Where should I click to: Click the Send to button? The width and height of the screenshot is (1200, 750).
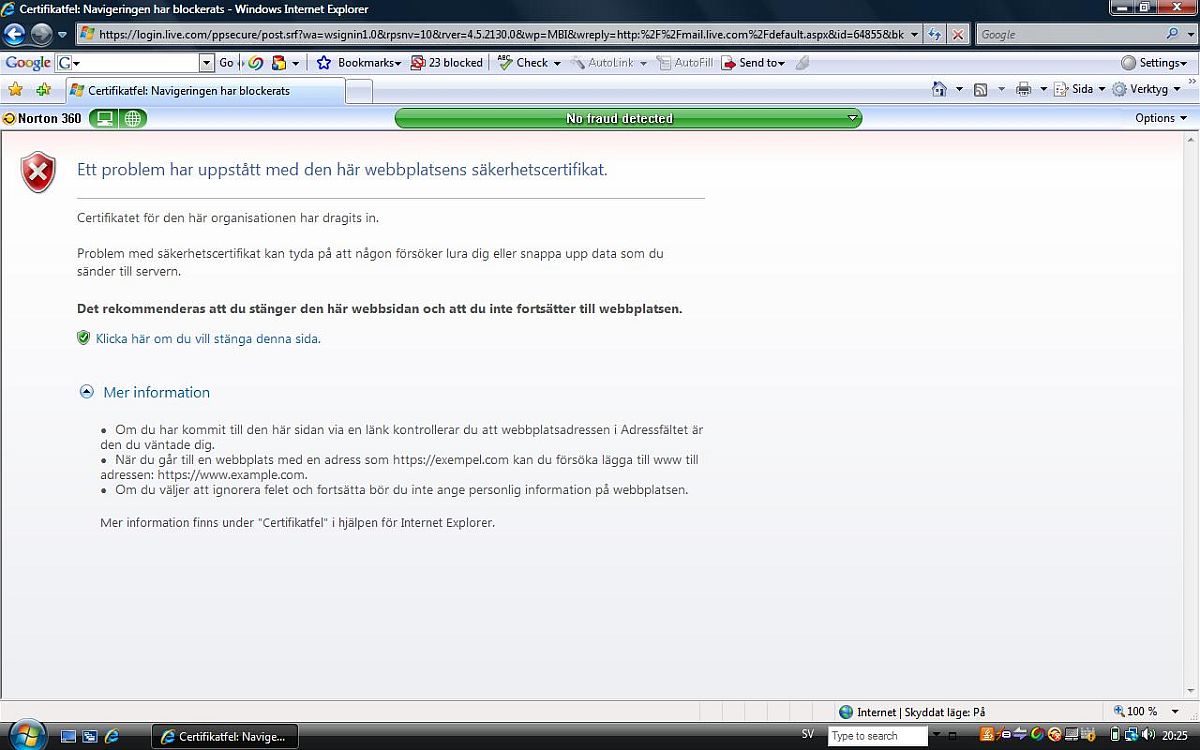754,63
